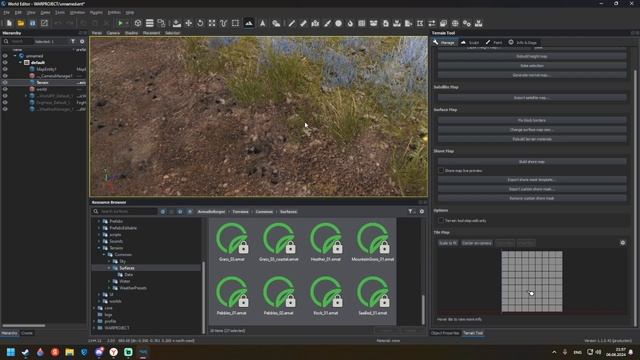The height and width of the screenshot is (360, 640).
Task: Switch to the Info & Diags tab
Action: pyautogui.click(x=523, y=42)
